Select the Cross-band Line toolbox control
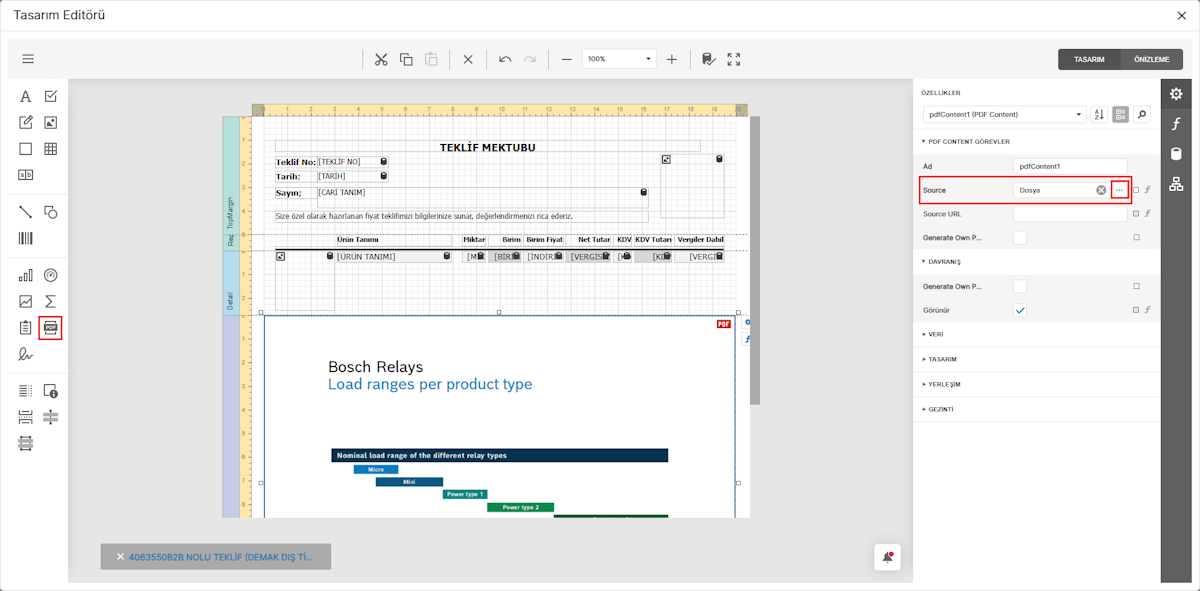This screenshot has width=1200, height=591. tap(51, 416)
